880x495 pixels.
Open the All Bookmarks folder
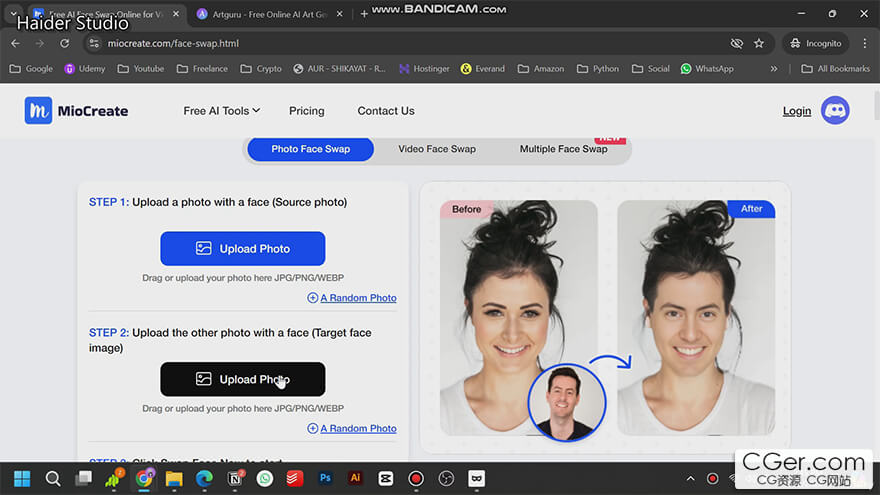(836, 68)
